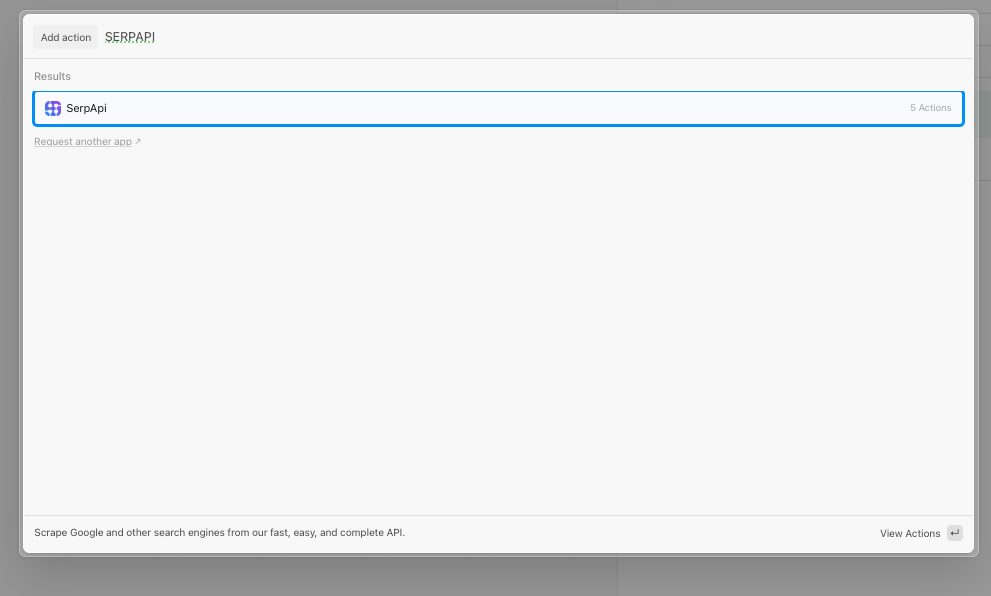Click the Scrape Google description text
The image size is (991, 596).
click(219, 533)
